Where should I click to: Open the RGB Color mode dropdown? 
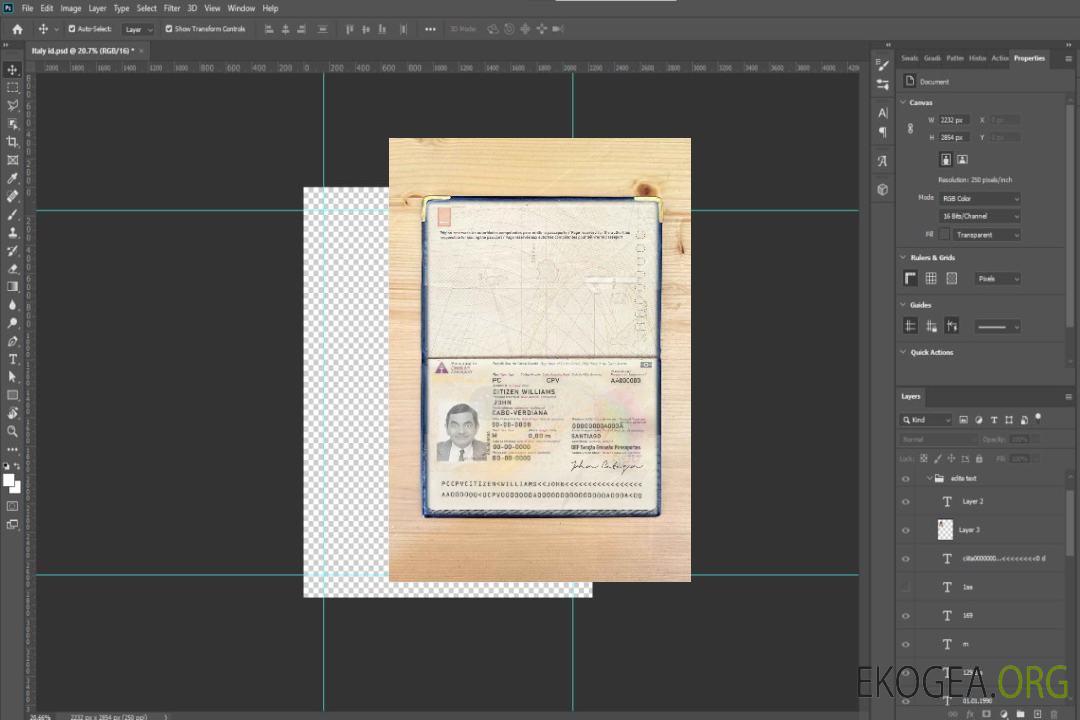click(979, 199)
